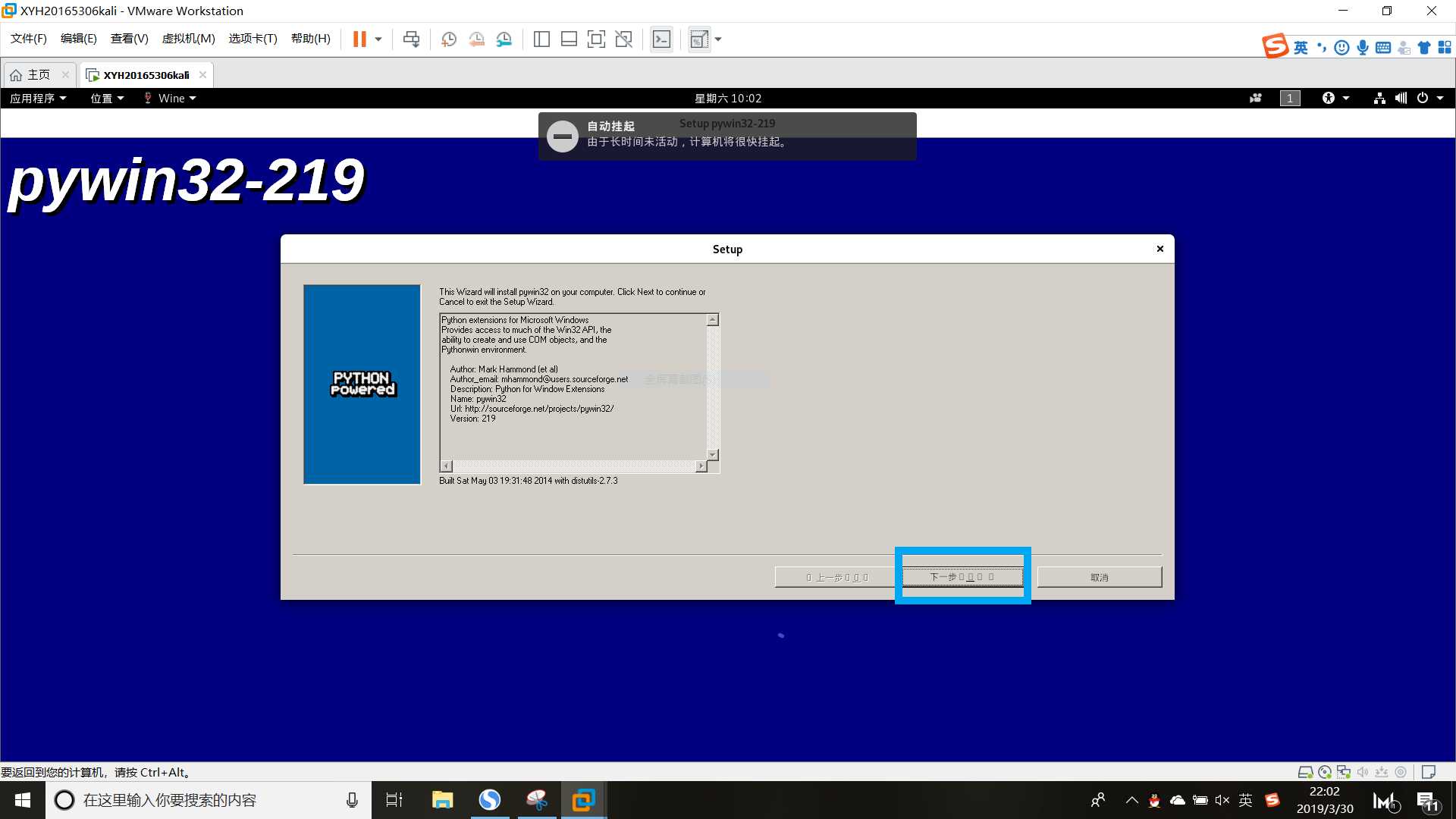Screen dimensions: 1456x819
Task: Click 下一步 Next button in Setup wizard
Action: coord(962,577)
